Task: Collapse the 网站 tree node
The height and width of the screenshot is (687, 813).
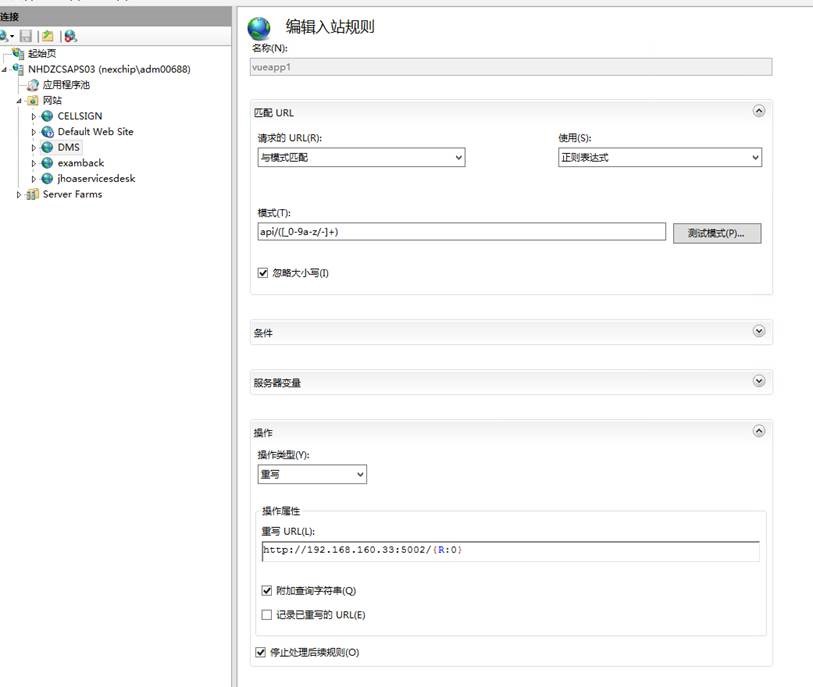Action: click(19, 101)
